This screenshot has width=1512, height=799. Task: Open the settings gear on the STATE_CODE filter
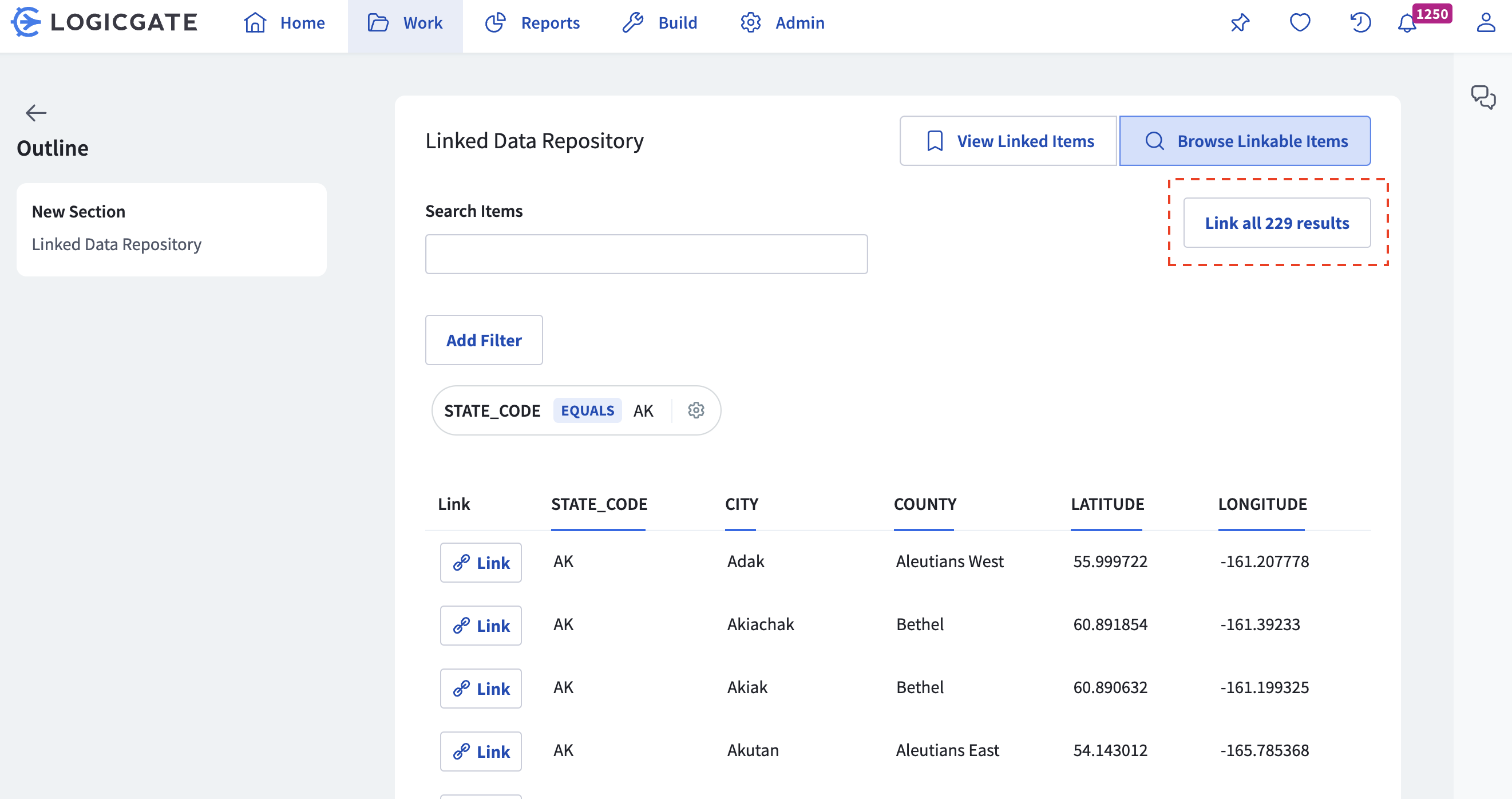pyautogui.click(x=696, y=410)
